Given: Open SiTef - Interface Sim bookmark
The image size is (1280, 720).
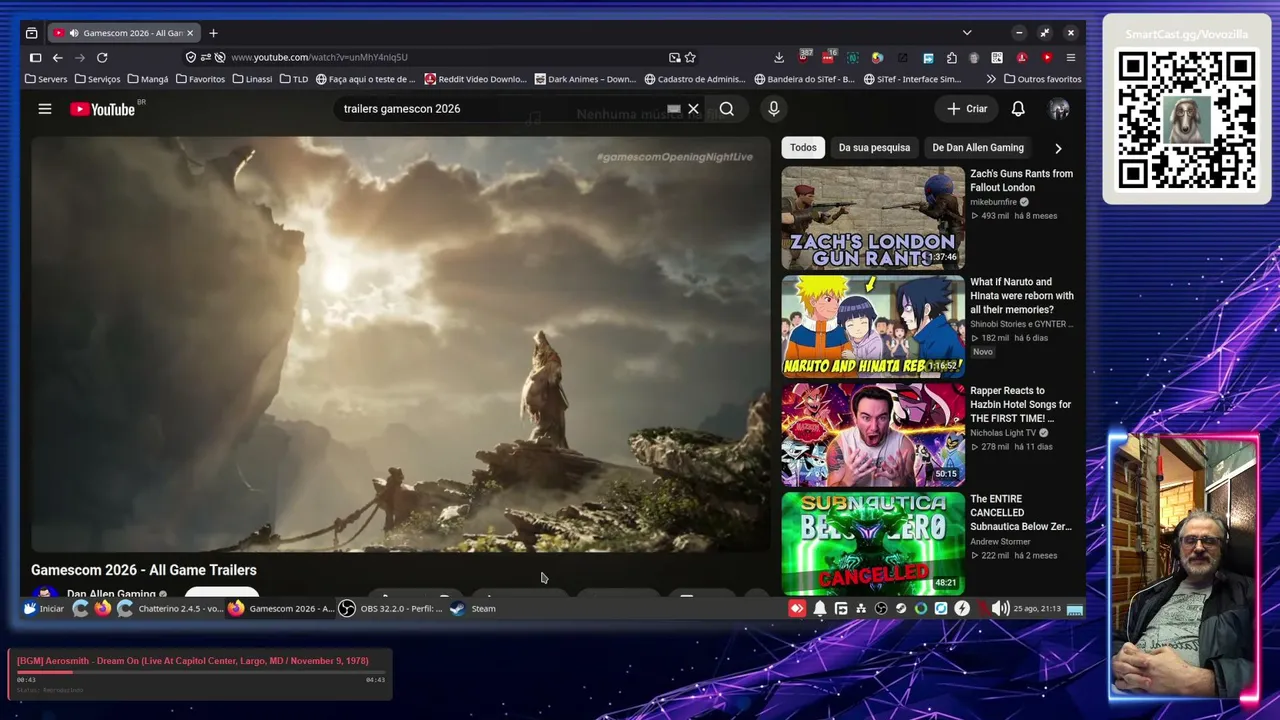Looking at the screenshot, I should 914,79.
